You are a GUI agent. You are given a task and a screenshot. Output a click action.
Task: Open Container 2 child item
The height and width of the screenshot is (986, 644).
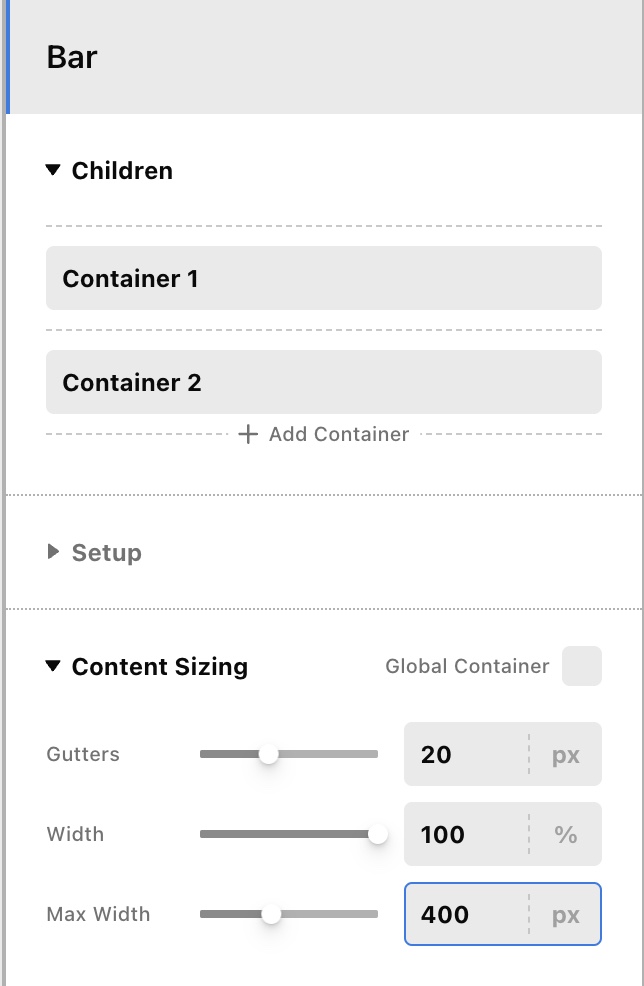(323, 382)
